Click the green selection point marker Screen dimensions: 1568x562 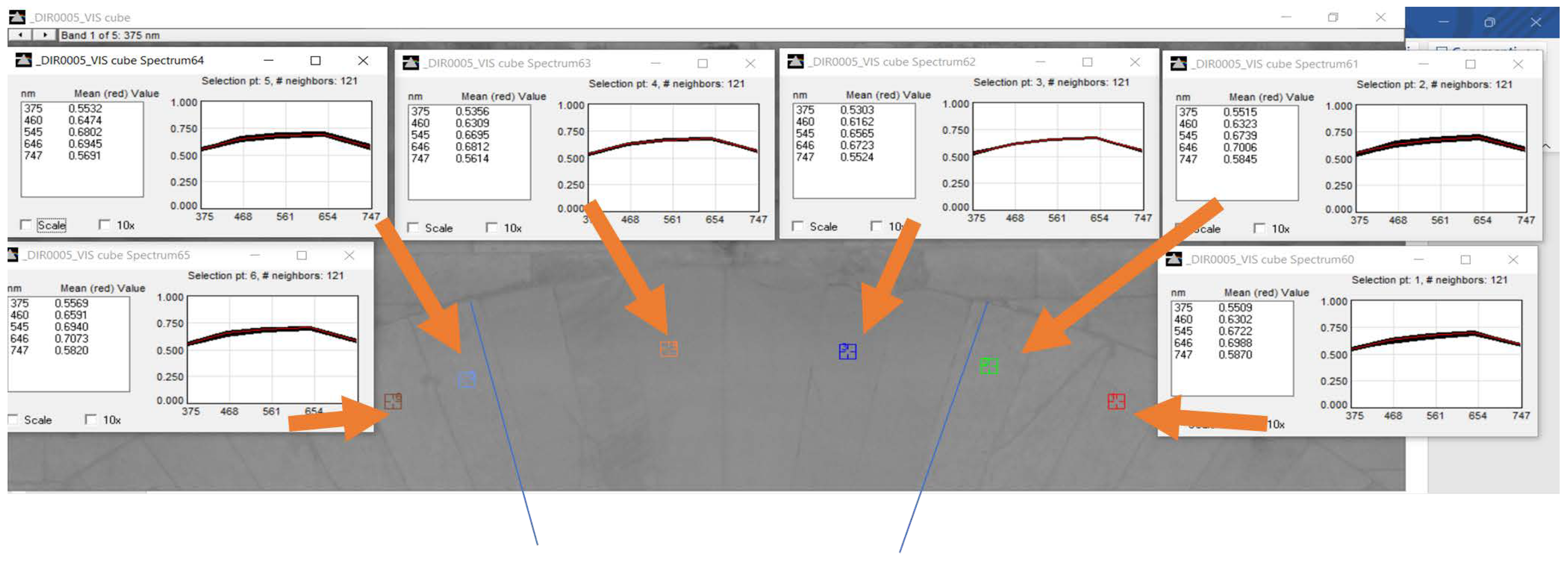point(988,366)
